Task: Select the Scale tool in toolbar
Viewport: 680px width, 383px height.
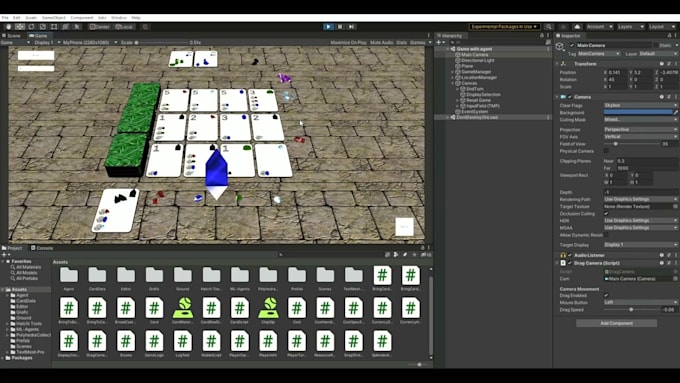Action: coord(42,26)
